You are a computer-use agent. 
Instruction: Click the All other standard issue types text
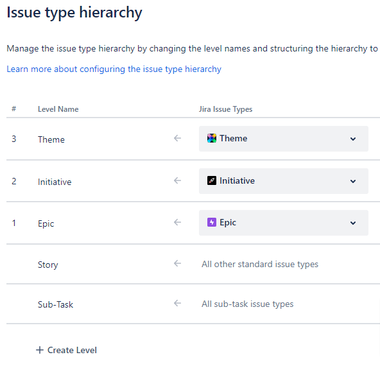coord(260,264)
